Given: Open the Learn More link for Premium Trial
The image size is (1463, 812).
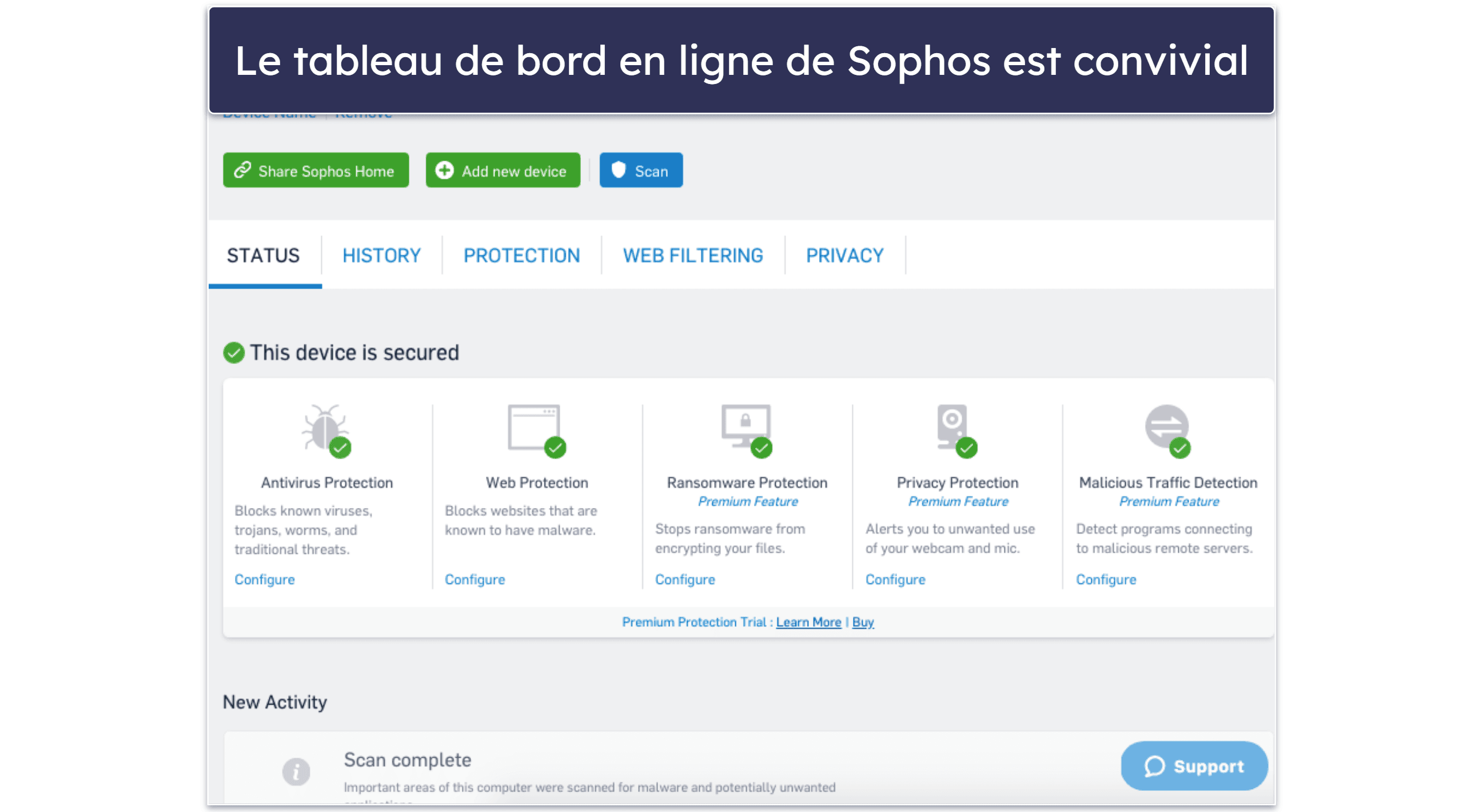Looking at the screenshot, I should tap(808, 621).
